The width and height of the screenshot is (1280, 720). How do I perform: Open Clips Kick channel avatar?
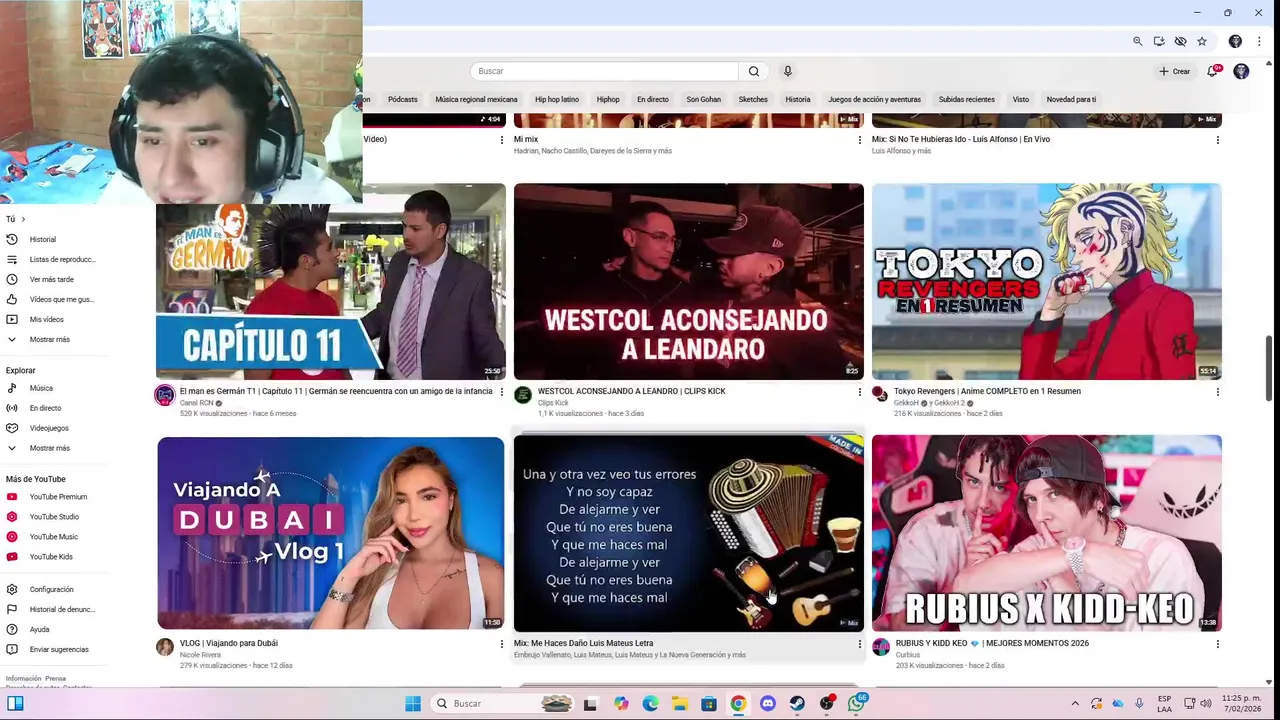point(522,395)
